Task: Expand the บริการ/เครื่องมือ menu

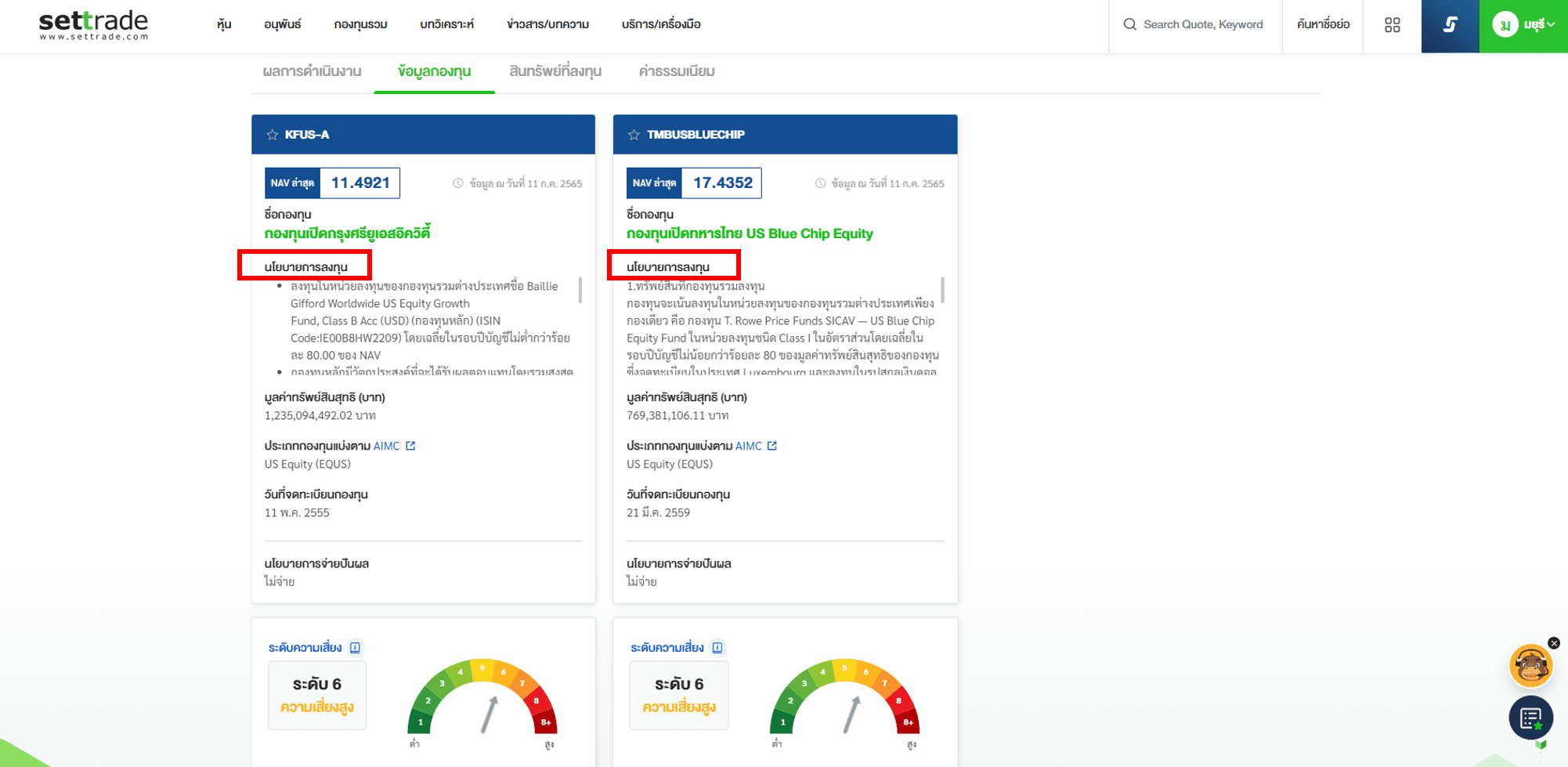Action: click(660, 24)
